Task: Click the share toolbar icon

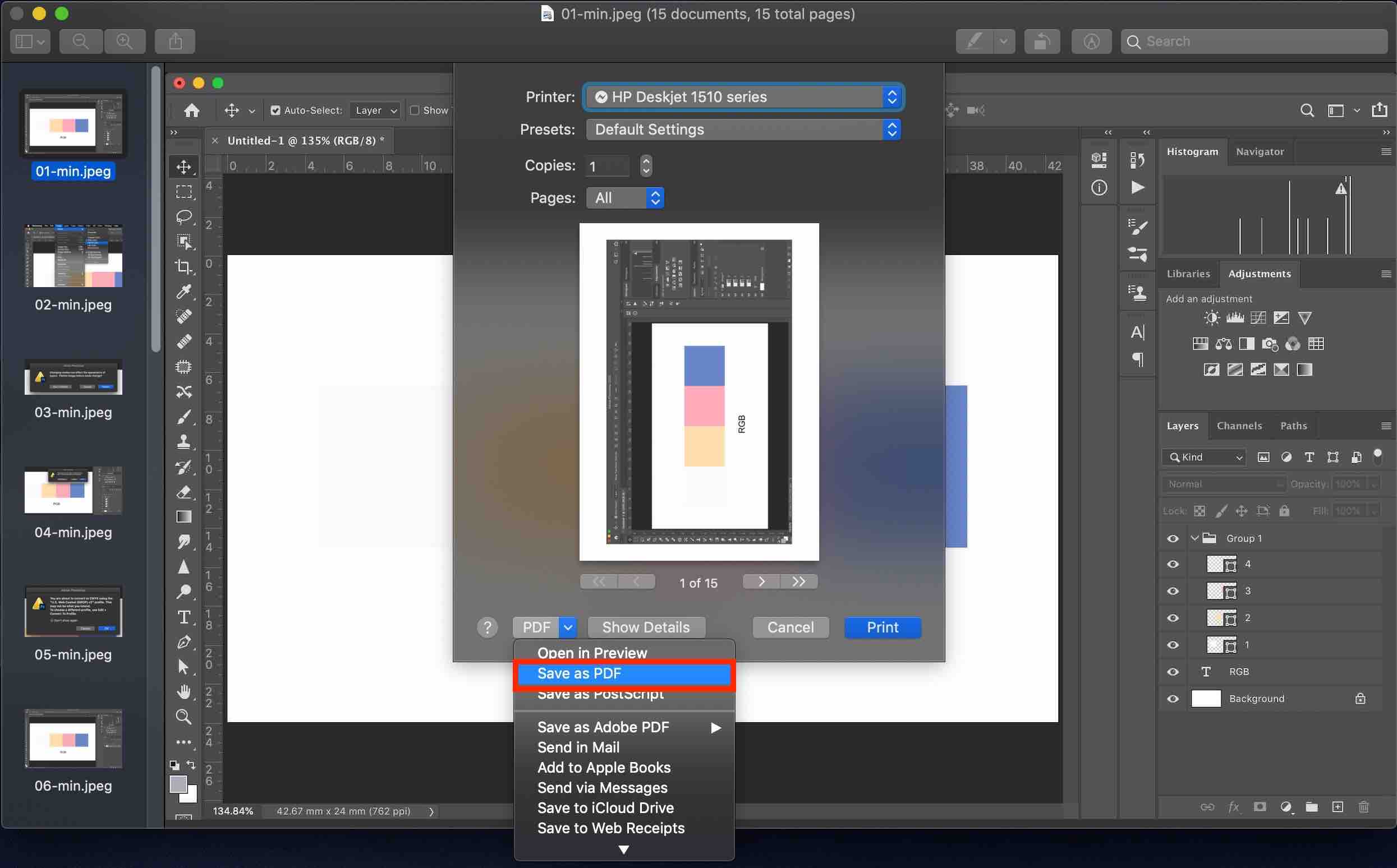Action: 175,41
